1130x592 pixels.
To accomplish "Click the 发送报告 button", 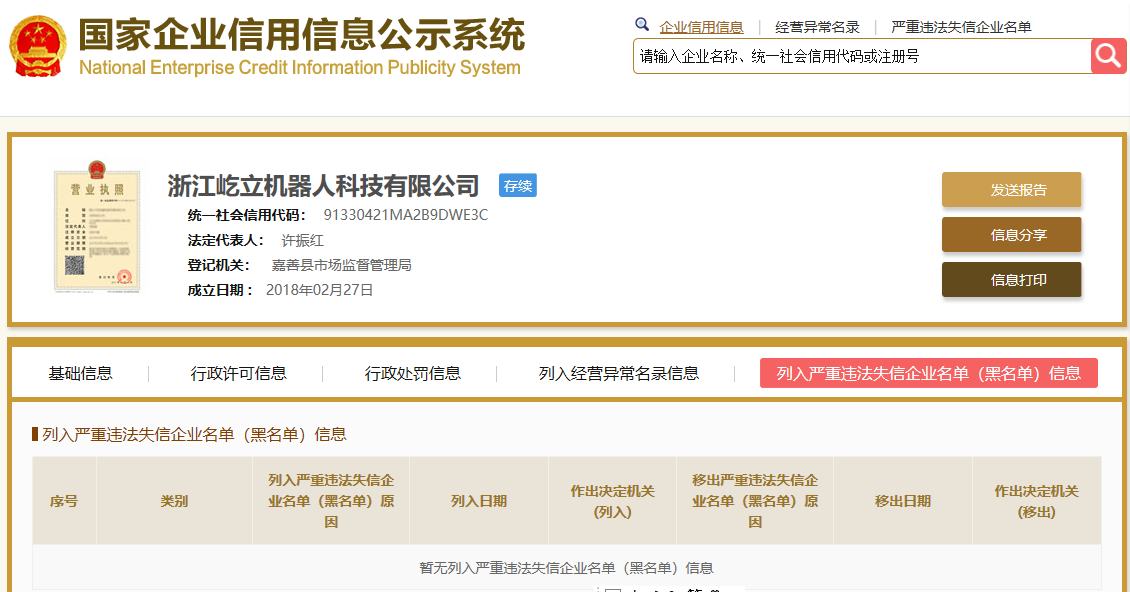I will point(1011,190).
